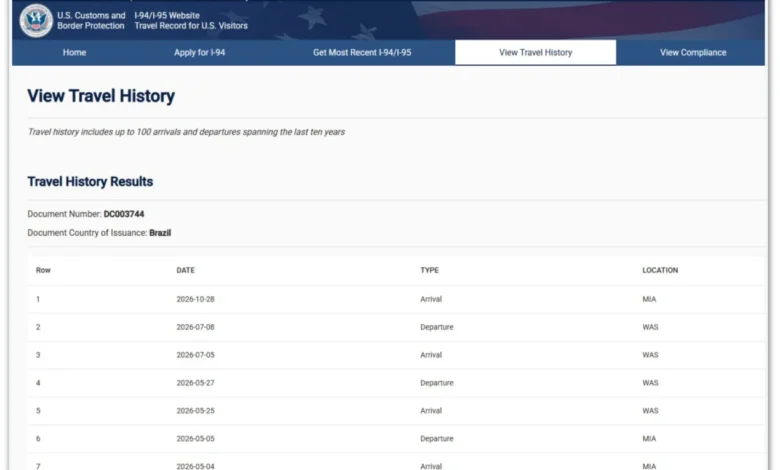Select Departure type in row 2
This screenshot has height=470, width=780.
[x=437, y=327]
